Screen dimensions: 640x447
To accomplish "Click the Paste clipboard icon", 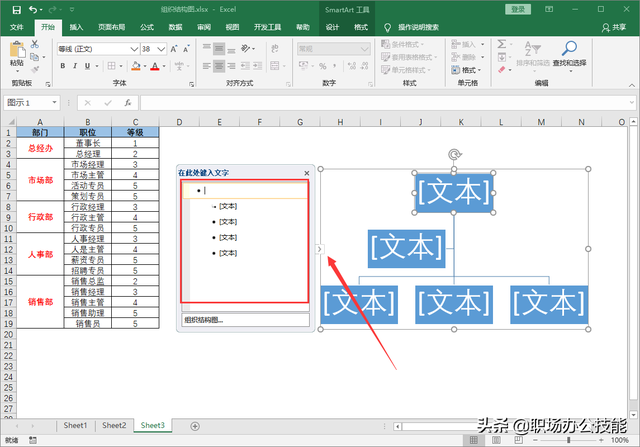I will (17, 50).
